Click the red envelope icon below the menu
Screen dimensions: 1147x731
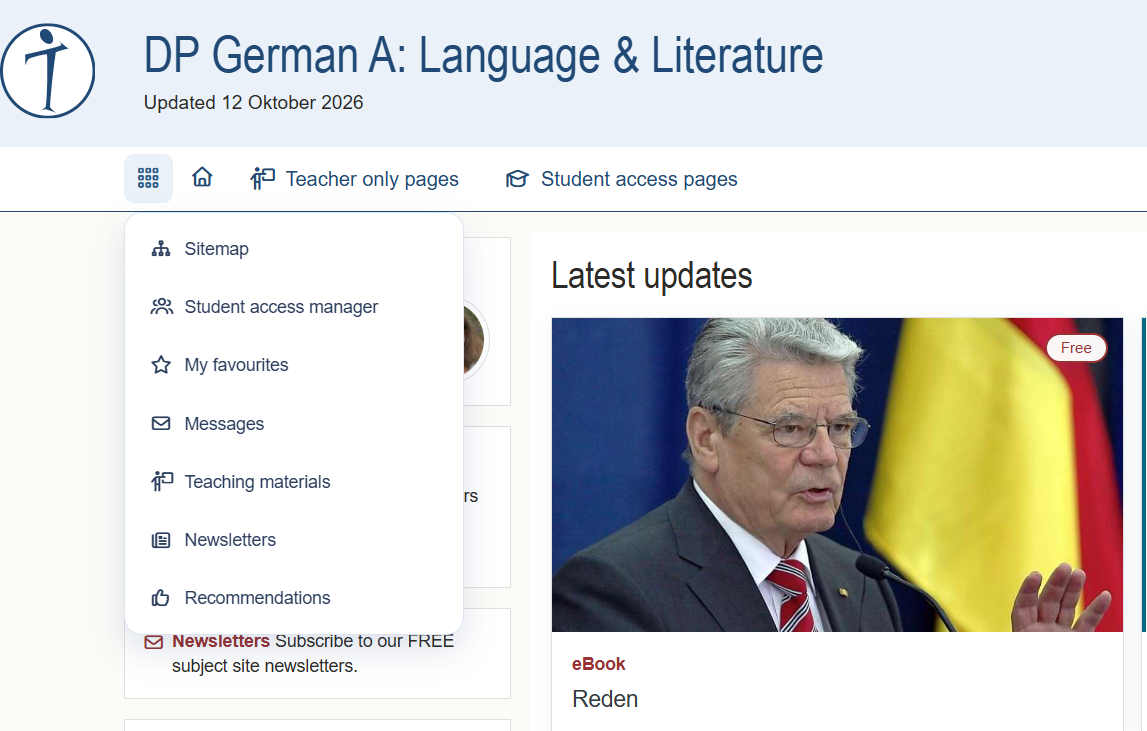pyautogui.click(x=154, y=642)
